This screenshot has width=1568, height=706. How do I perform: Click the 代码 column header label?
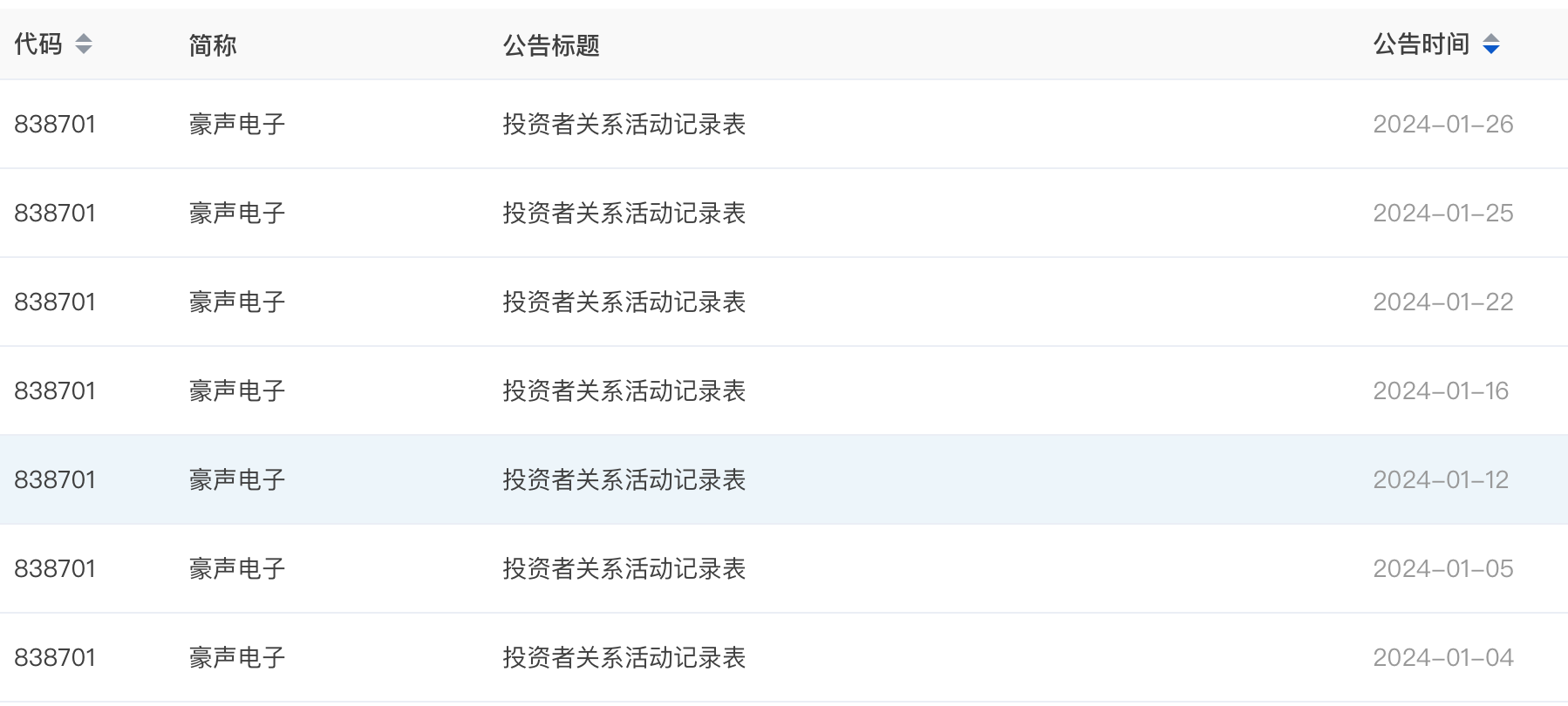click(x=38, y=44)
